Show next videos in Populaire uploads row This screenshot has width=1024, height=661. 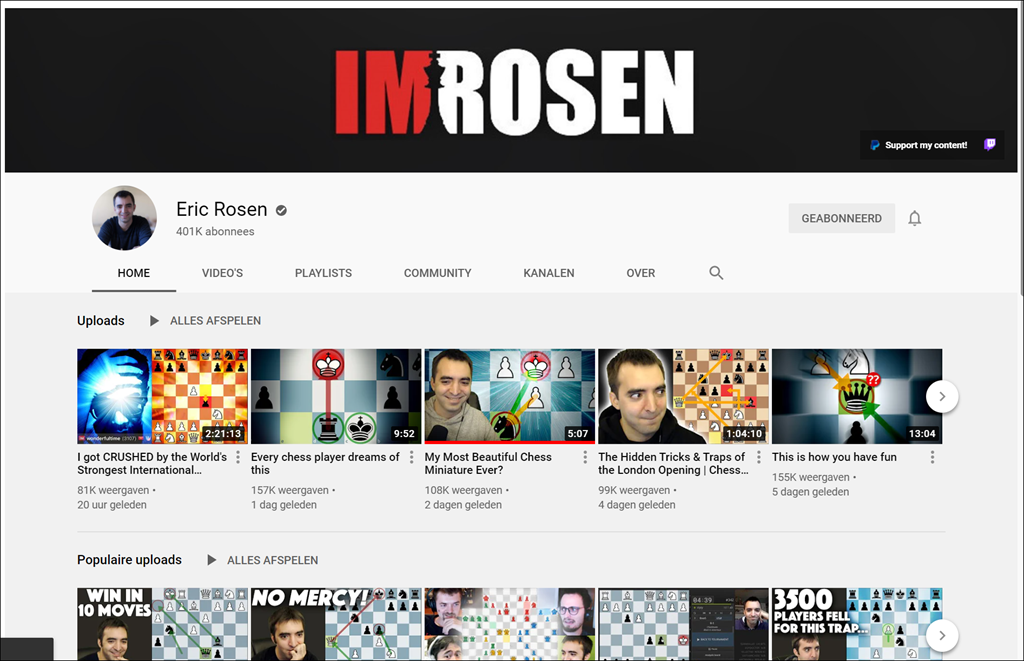point(942,636)
